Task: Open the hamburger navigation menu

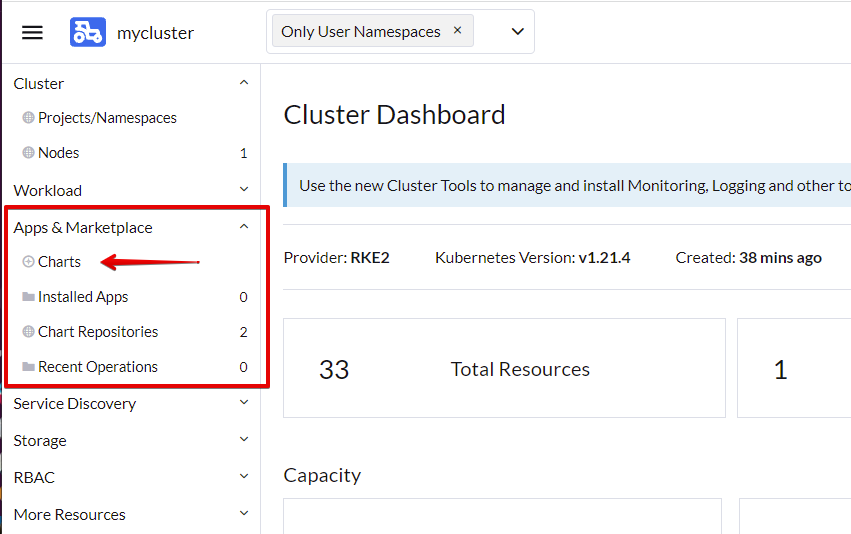Action: pos(32,33)
